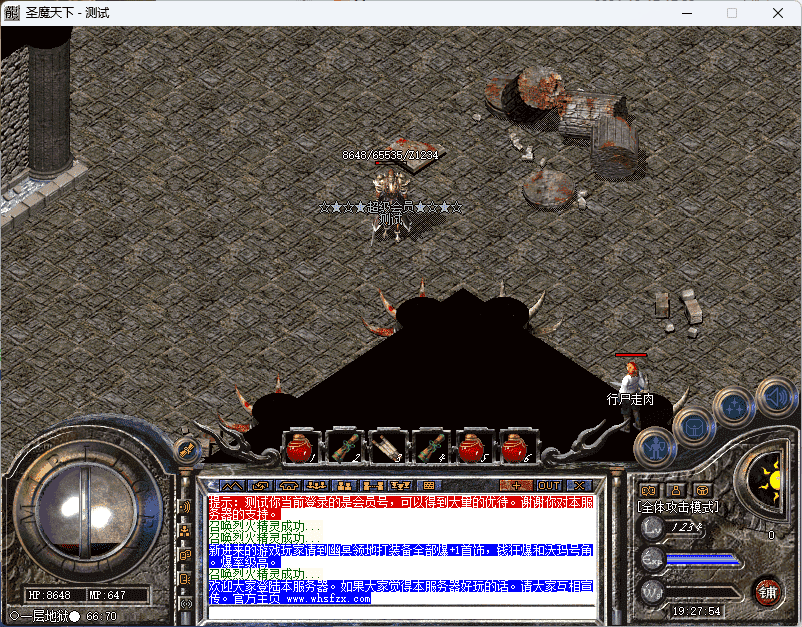Click the empty weight progress bar
The height and width of the screenshot is (627, 802).
[703, 593]
